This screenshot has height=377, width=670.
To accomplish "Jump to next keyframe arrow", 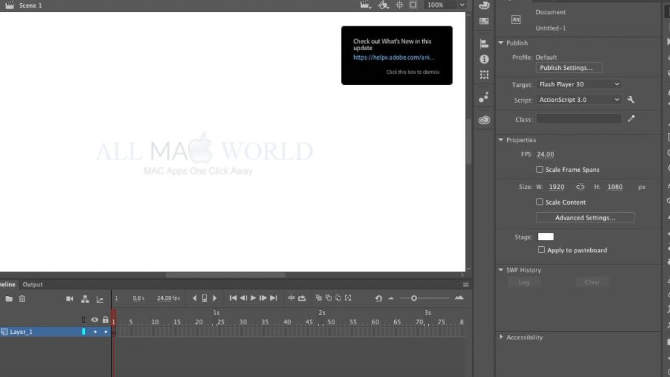I will [x=215, y=298].
